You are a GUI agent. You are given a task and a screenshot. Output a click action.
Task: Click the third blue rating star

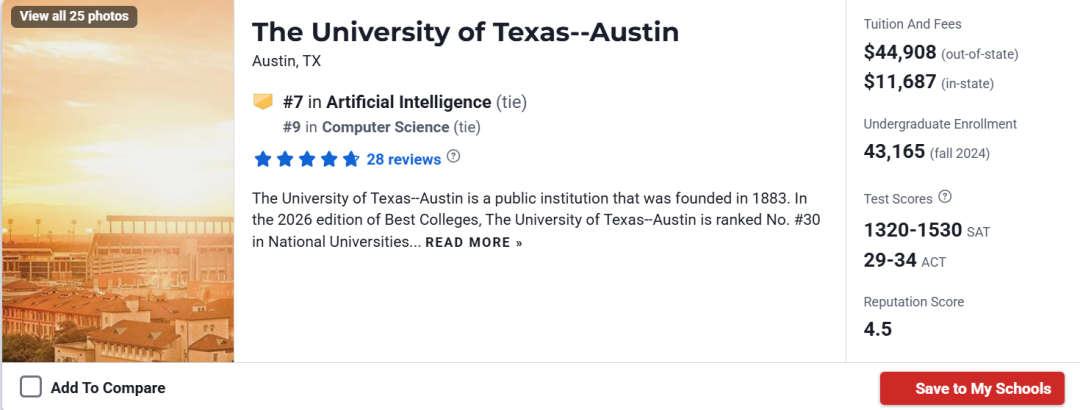[x=307, y=159]
